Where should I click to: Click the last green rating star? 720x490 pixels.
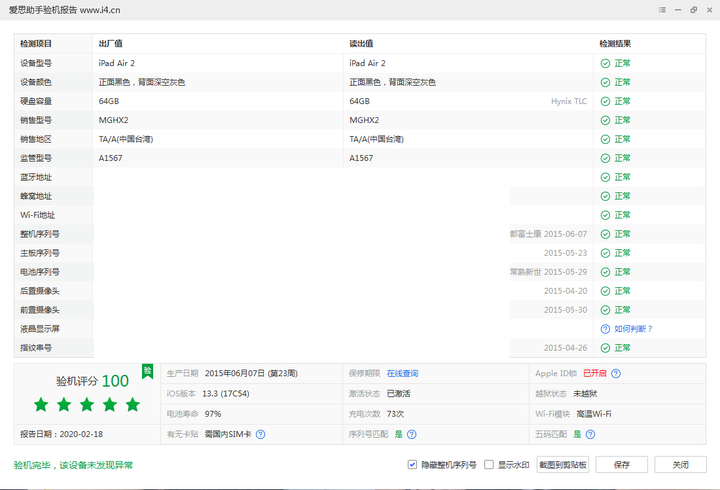[133, 405]
